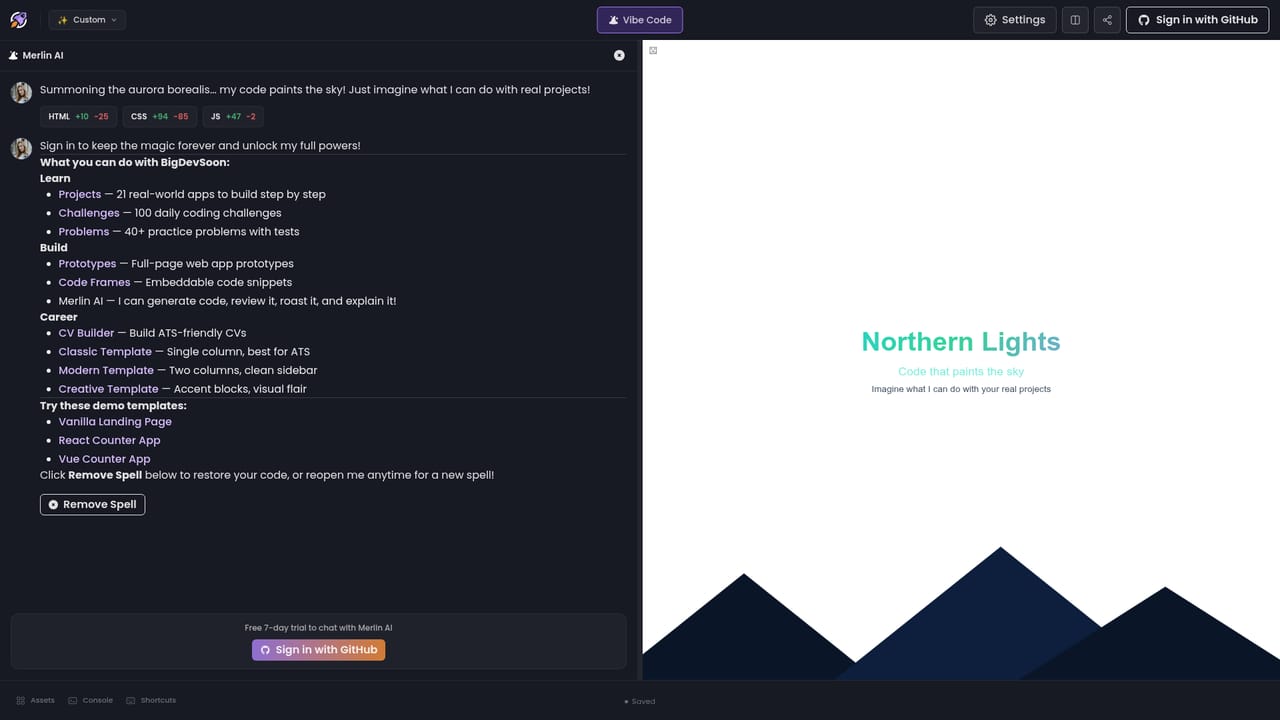Click 'Code that paints the sky' text
This screenshot has height=720, width=1280.
961,371
